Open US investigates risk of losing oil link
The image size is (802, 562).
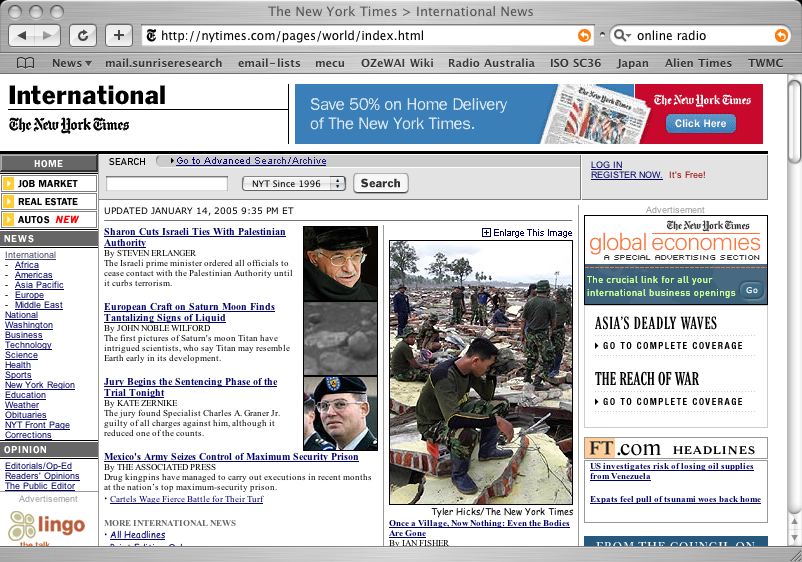pyautogui.click(x=672, y=471)
